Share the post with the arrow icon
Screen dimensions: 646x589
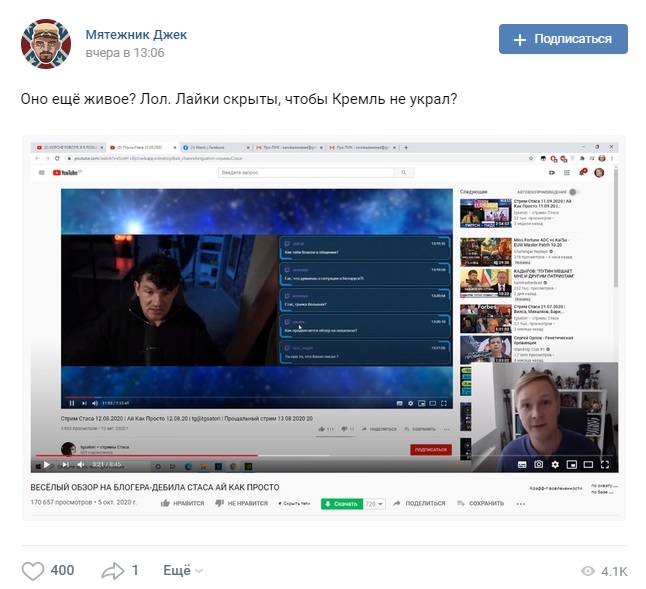tap(112, 571)
